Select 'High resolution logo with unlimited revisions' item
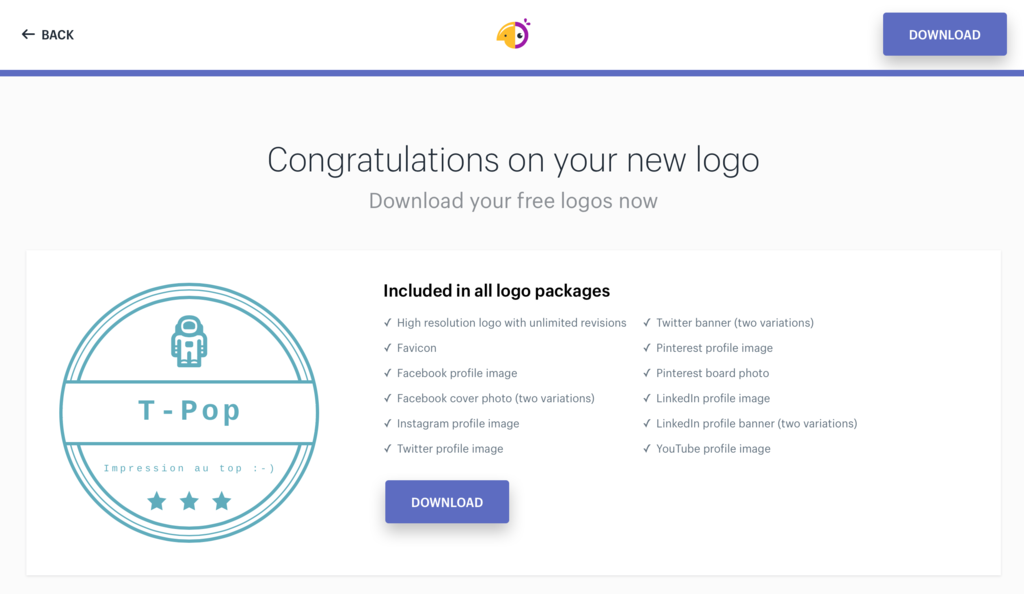 (x=511, y=323)
